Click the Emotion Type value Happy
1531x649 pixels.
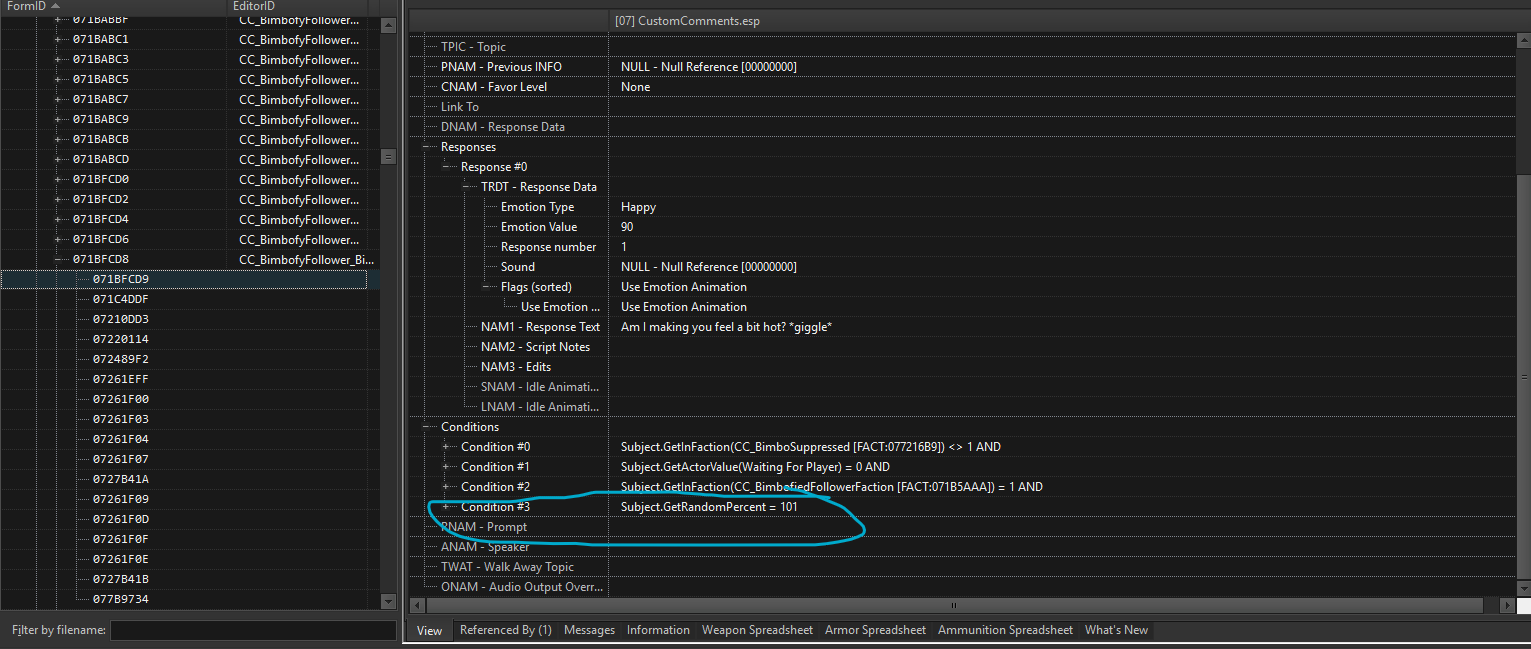[x=638, y=207]
